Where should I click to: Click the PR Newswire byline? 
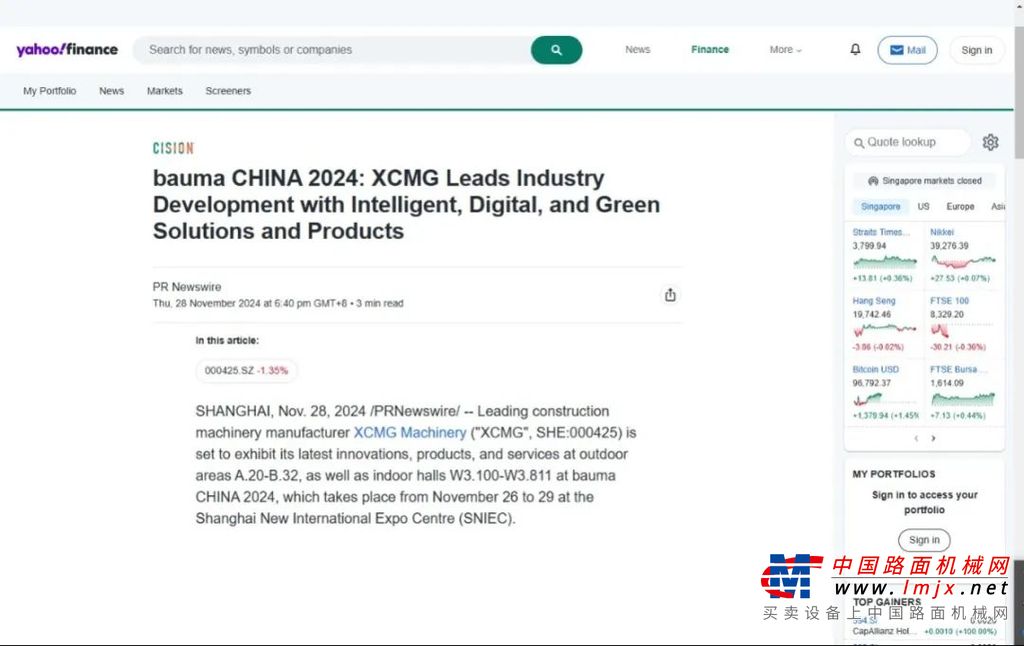coord(187,287)
